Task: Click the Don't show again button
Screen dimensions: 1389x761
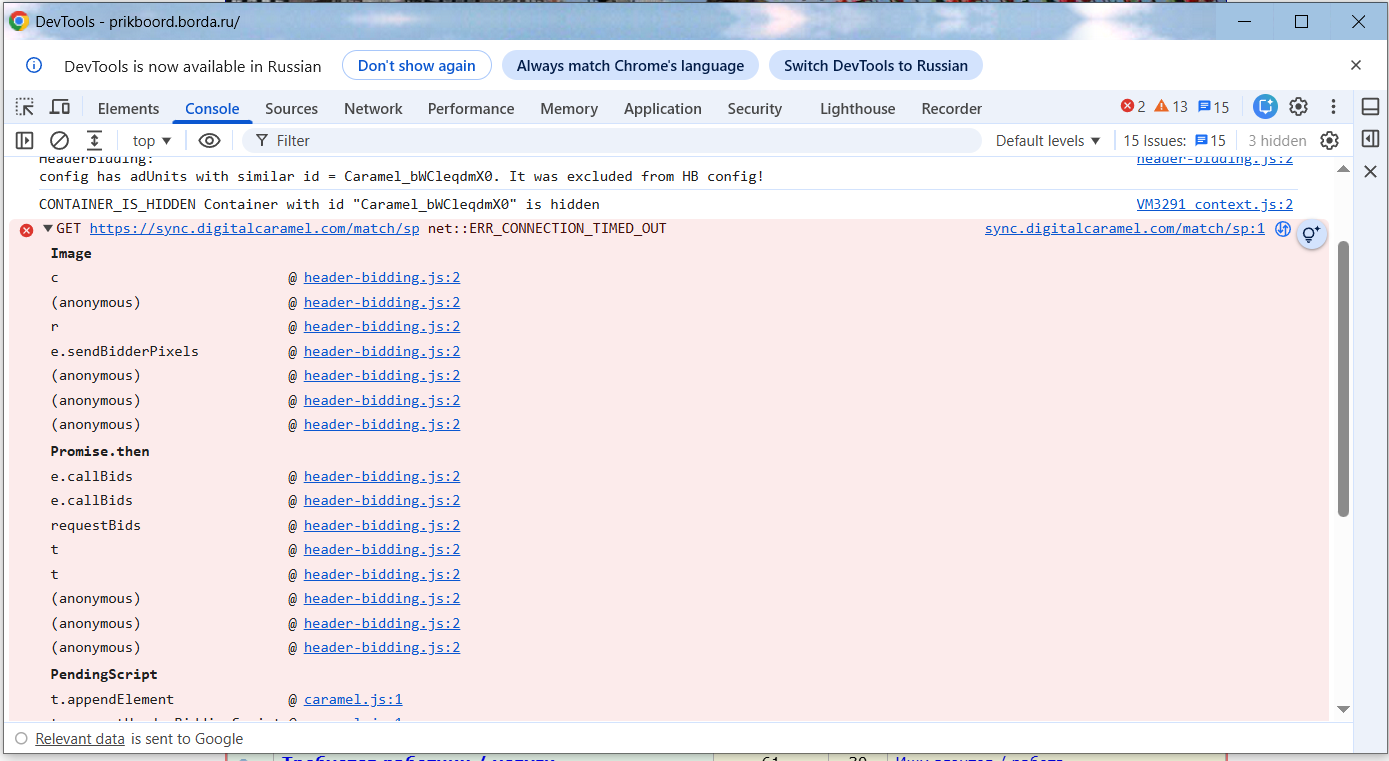Action: (417, 66)
